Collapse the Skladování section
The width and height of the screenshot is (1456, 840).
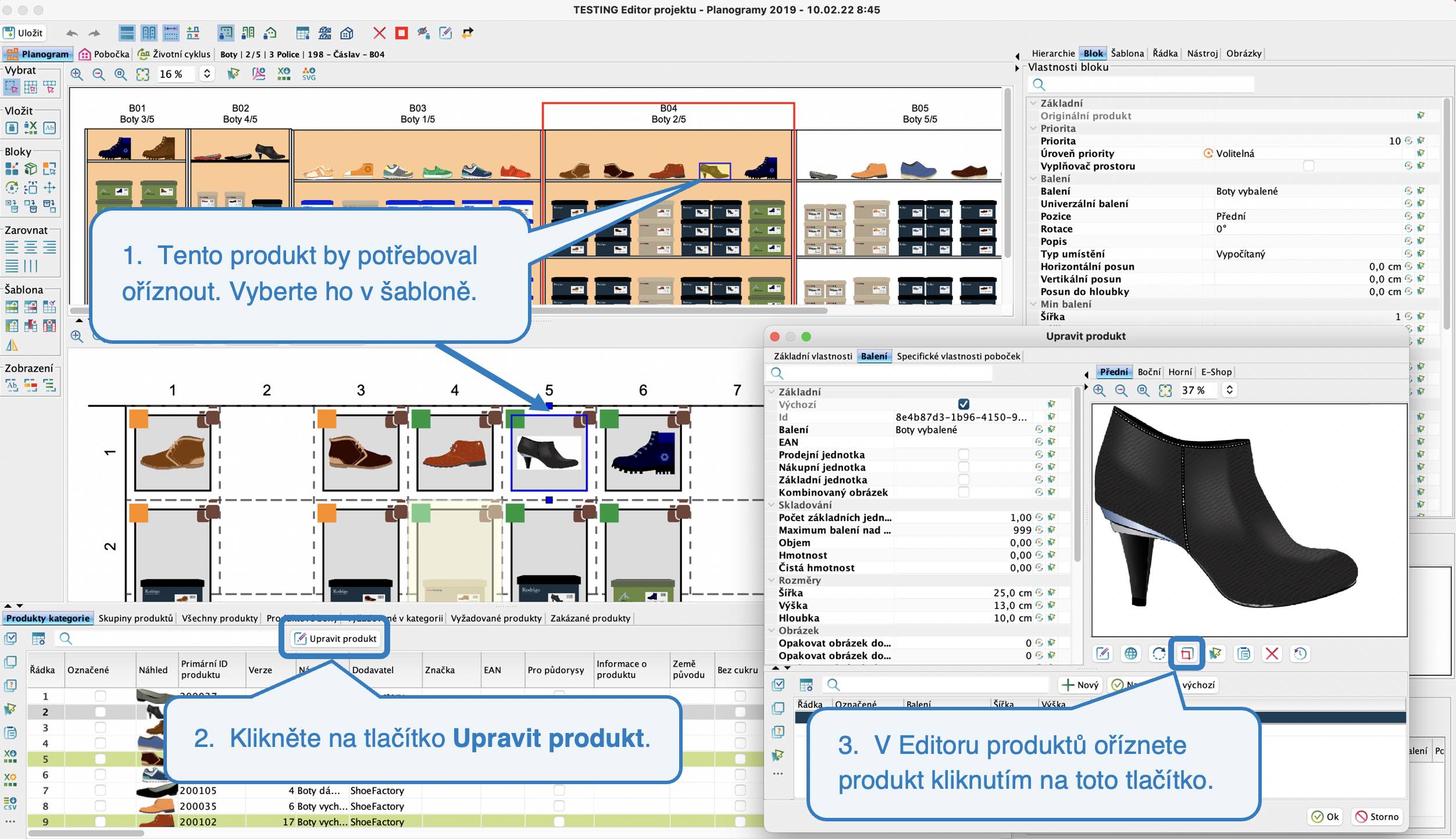pos(772,505)
